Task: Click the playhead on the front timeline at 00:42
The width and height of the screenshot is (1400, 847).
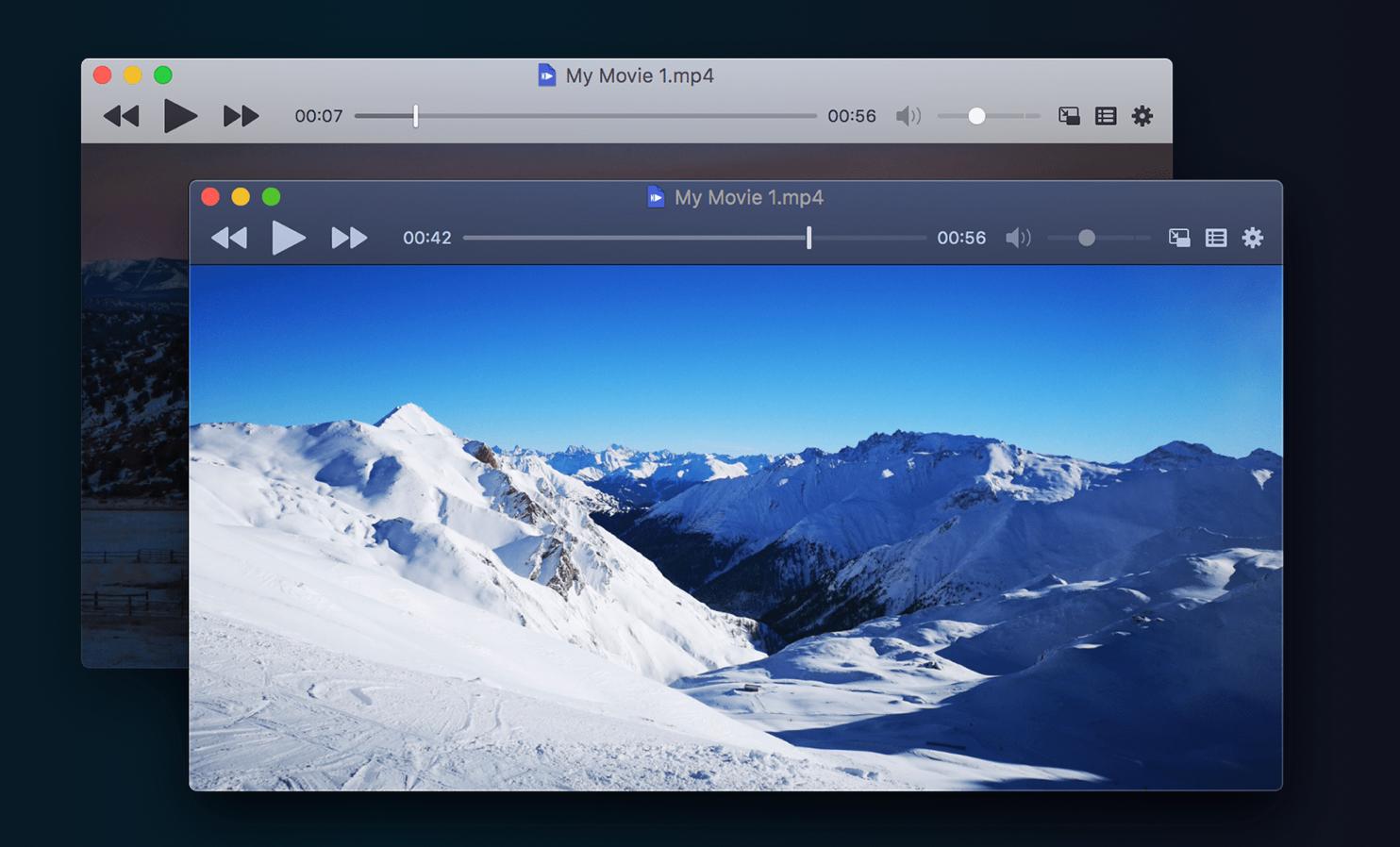Action: (x=808, y=238)
